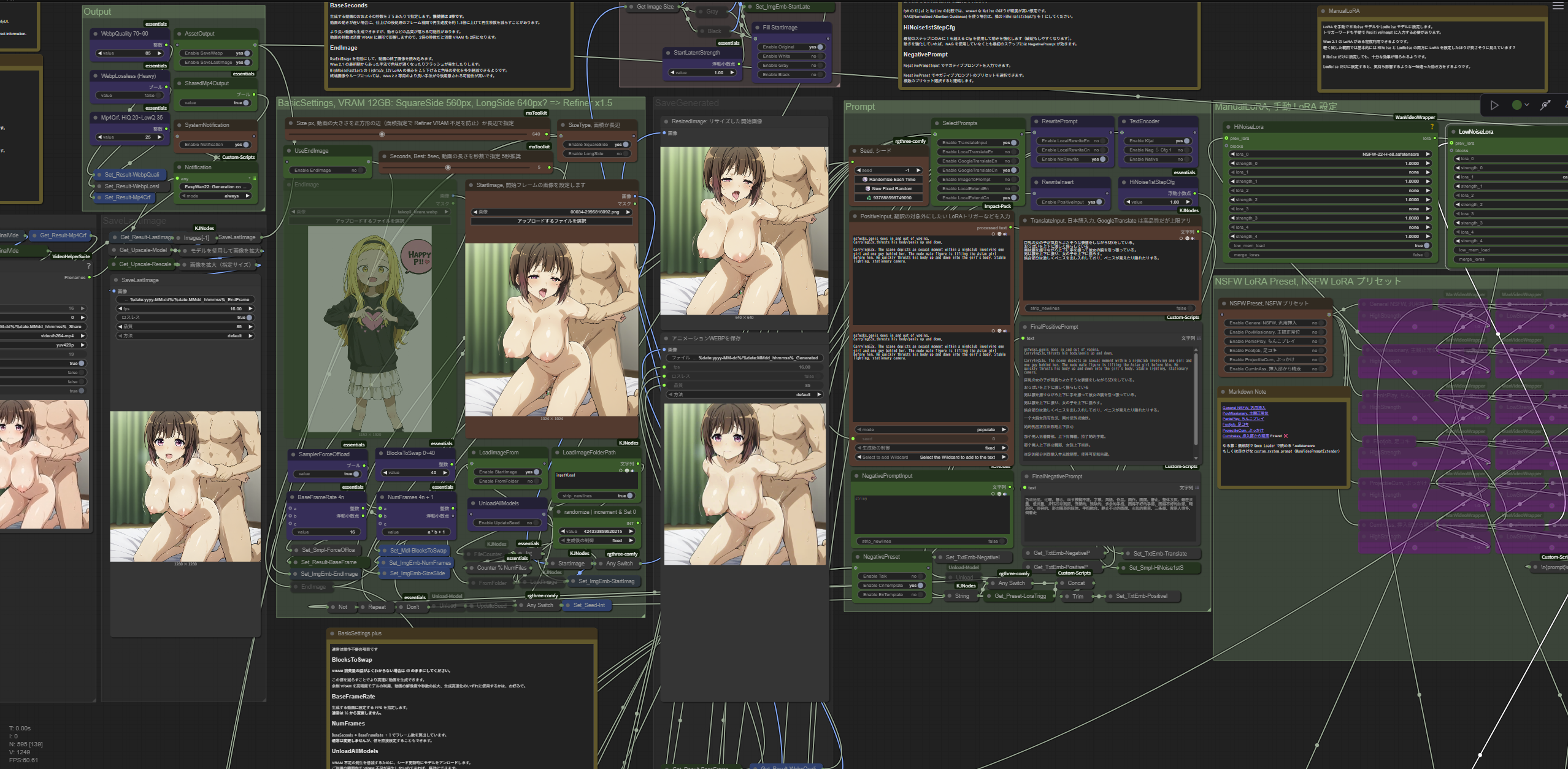Collapse the Markdown Note node via its title dot
1568x769 pixels.
coord(1223,392)
